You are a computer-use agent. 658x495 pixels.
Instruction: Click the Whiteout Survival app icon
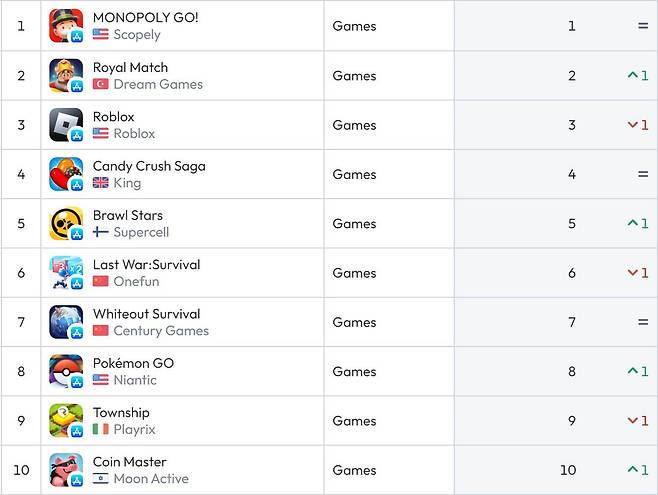coord(66,322)
